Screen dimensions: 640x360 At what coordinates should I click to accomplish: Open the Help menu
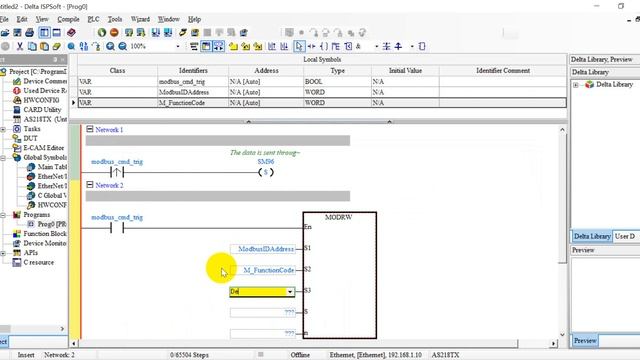194,19
